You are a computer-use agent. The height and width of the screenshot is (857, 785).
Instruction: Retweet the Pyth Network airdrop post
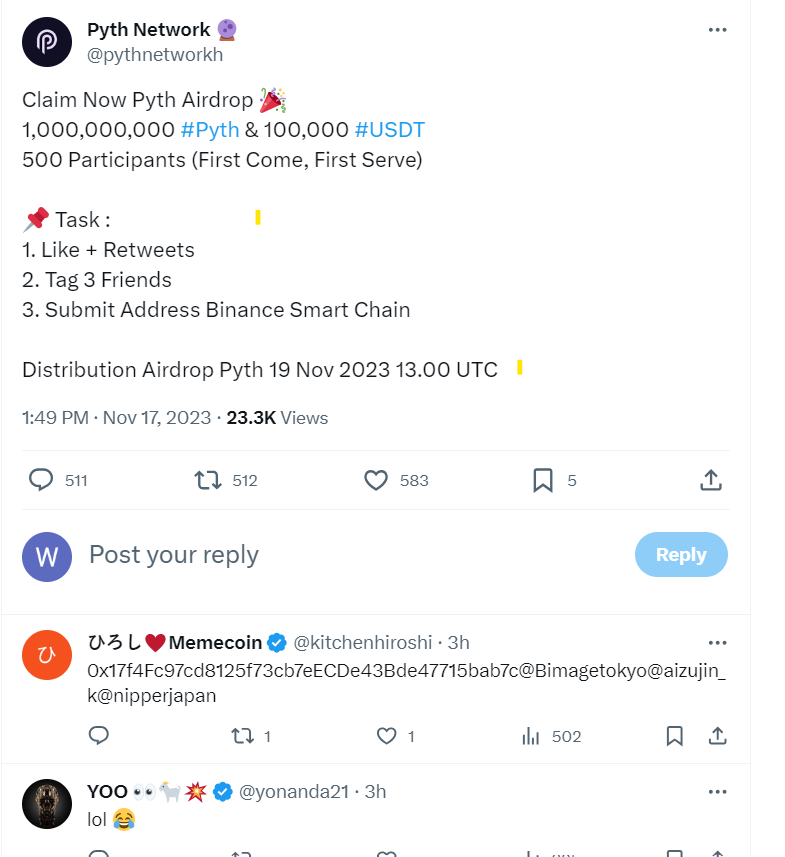point(208,481)
